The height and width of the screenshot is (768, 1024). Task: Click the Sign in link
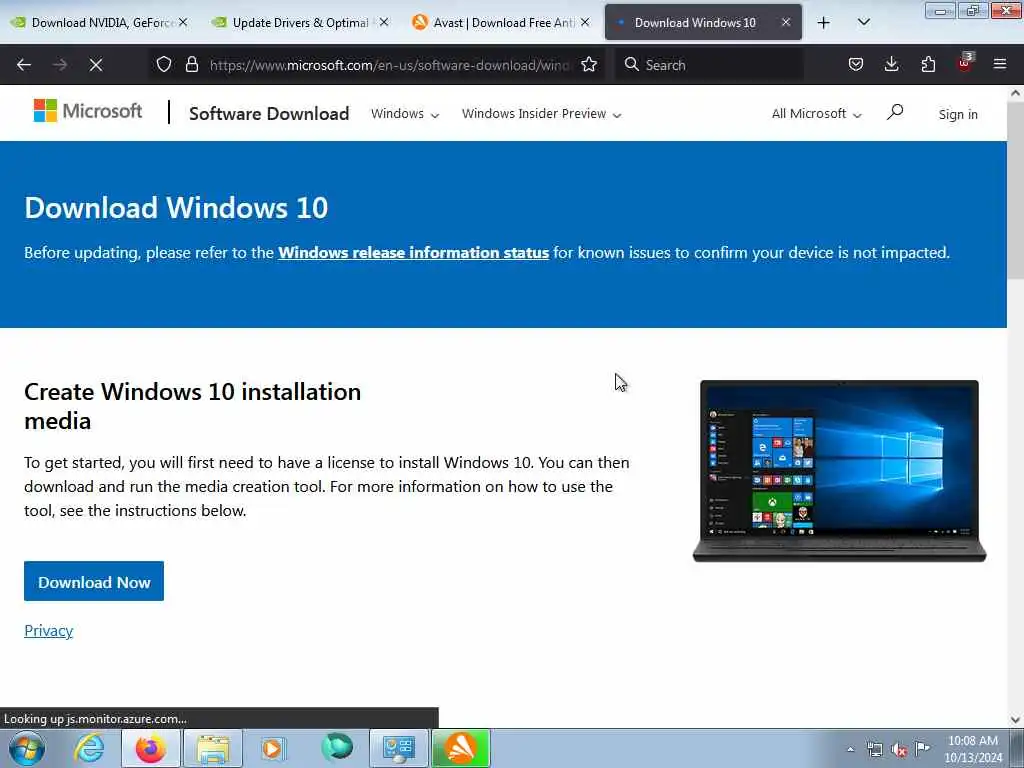point(957,114)
